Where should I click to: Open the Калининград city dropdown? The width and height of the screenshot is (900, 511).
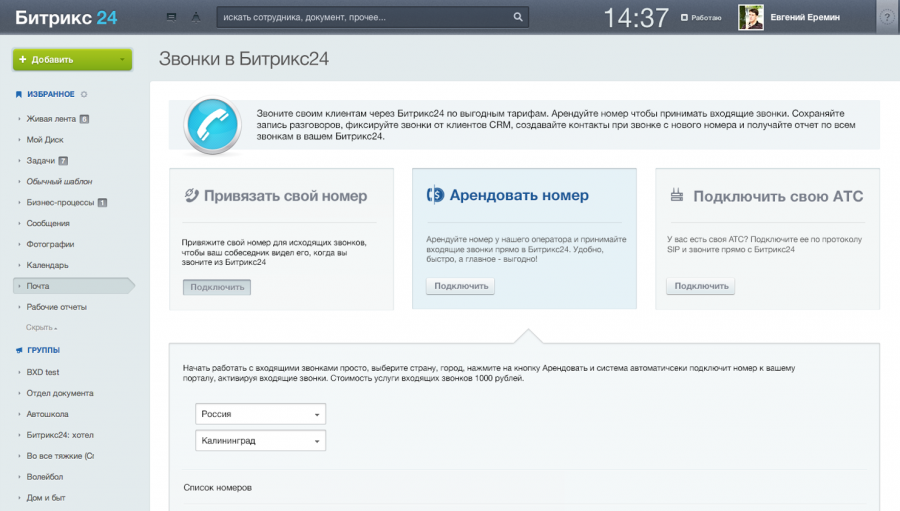click(261, 441)
